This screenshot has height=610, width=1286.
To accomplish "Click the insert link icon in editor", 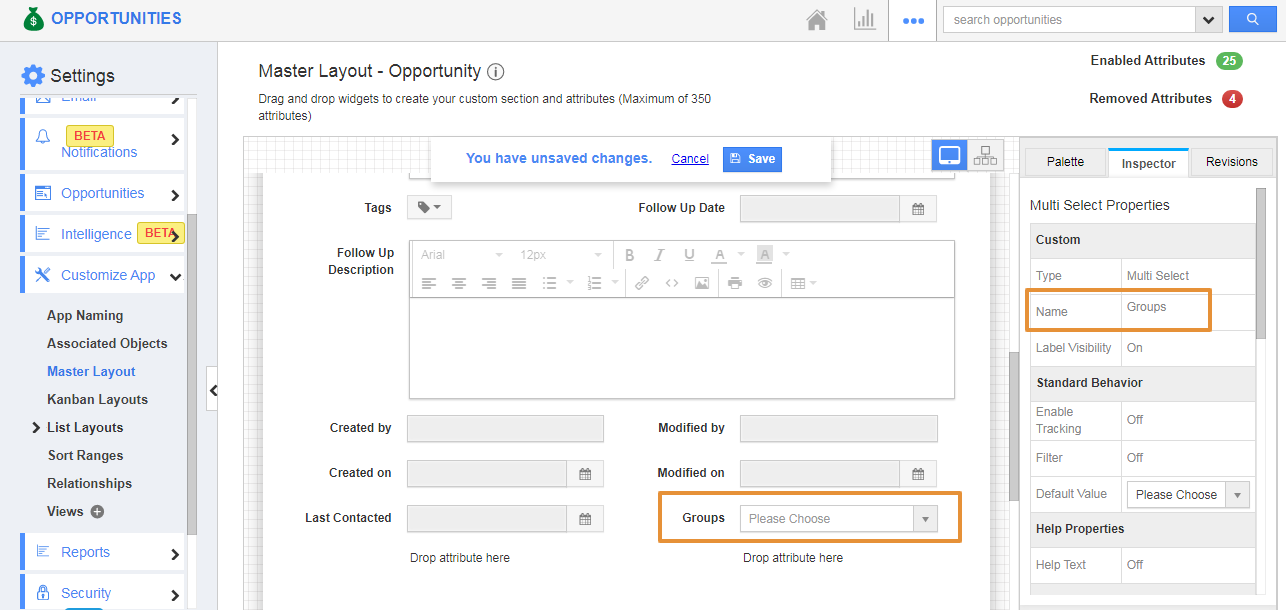I will pos(642,283).
